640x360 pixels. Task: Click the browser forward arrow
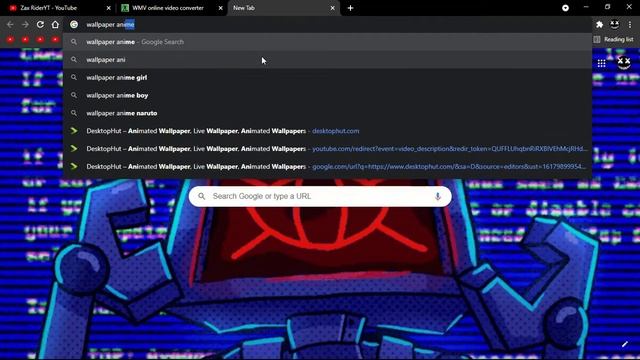(25, 24)
